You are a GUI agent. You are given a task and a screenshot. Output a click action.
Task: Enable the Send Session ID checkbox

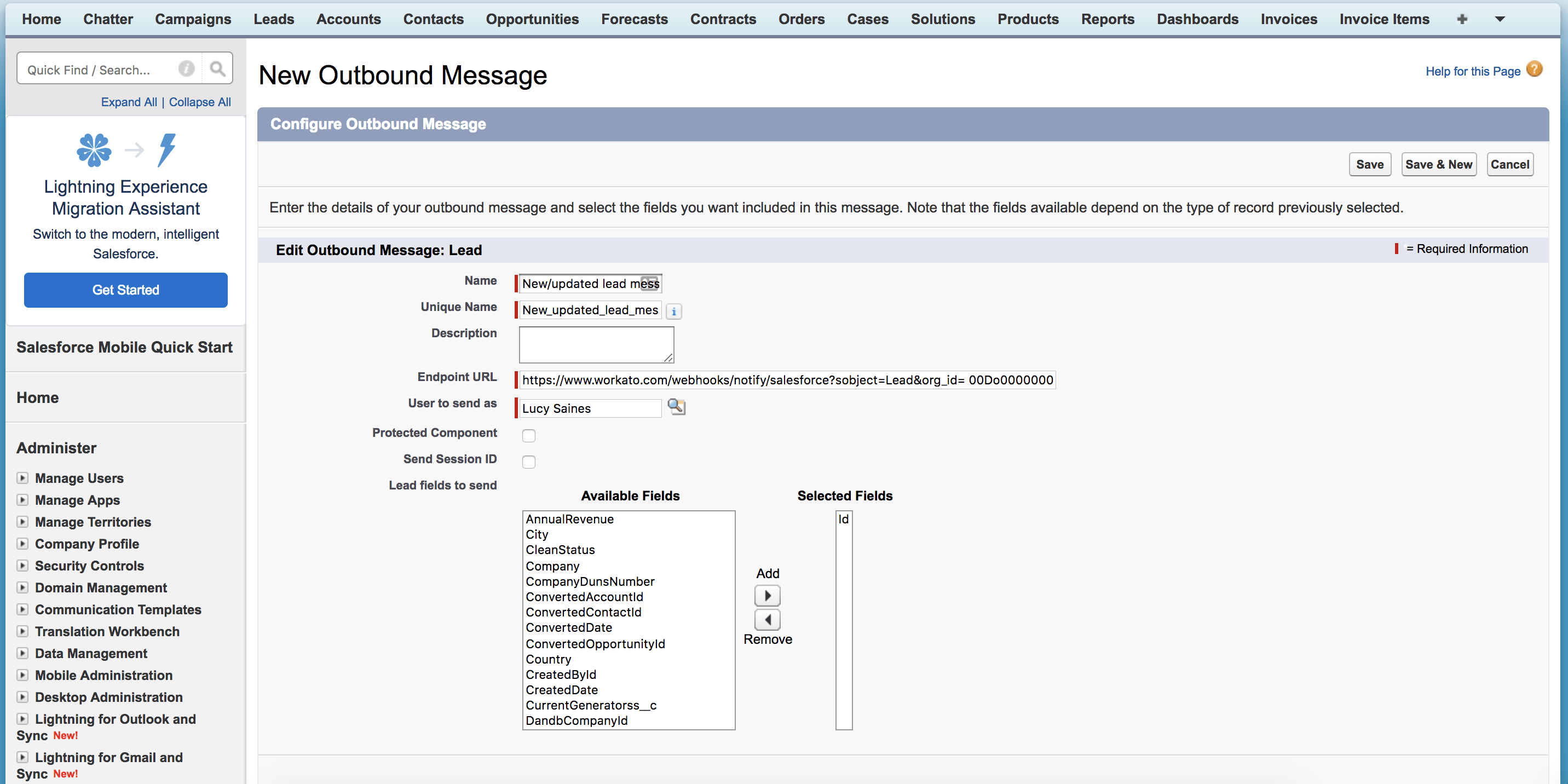click(x=528, y=462)
